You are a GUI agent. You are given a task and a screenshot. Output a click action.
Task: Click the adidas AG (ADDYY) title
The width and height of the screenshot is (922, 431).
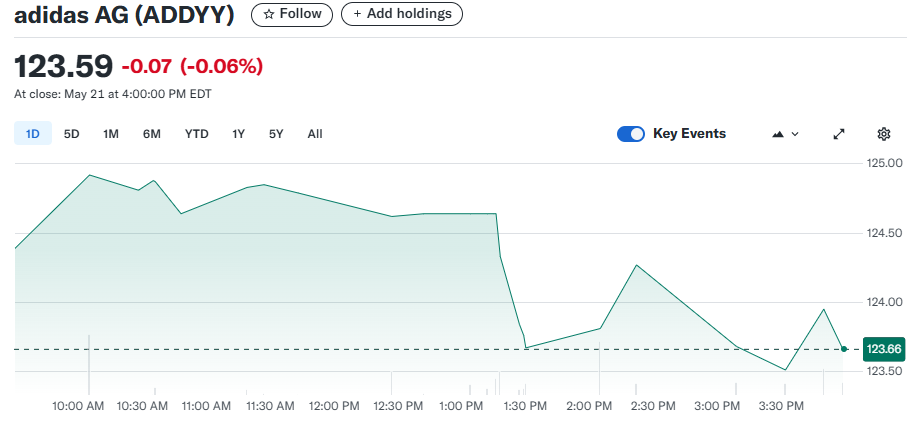pos(124,15)
